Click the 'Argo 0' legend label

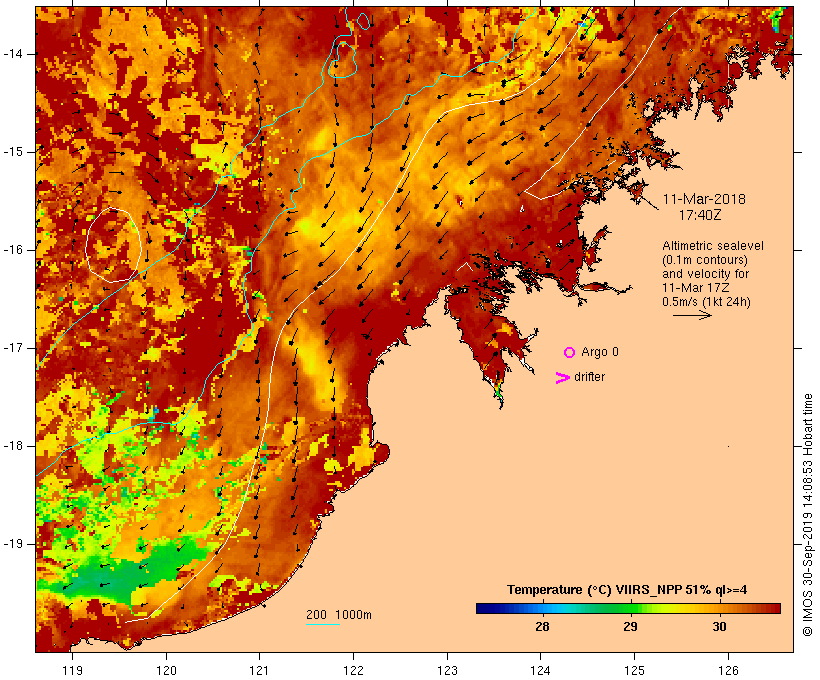click(600, 352)
